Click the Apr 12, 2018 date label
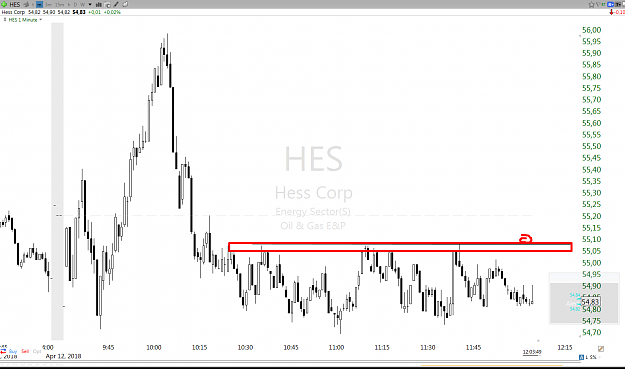Image resolution: width=625 pixels, height=369 pixels. pos(63,356)
